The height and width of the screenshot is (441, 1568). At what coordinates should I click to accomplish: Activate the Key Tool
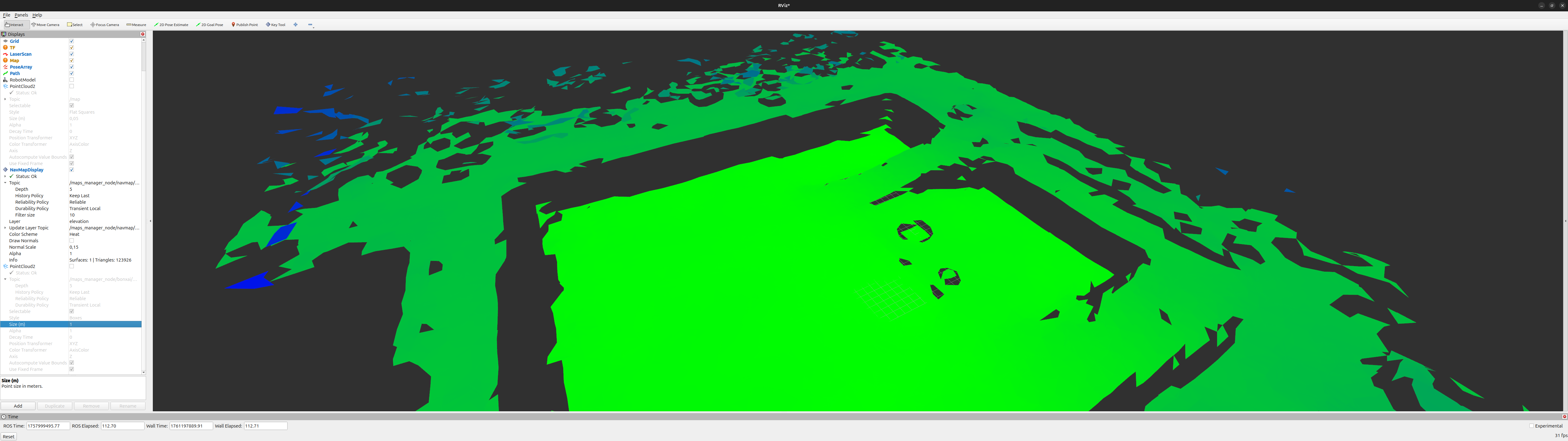275,24
